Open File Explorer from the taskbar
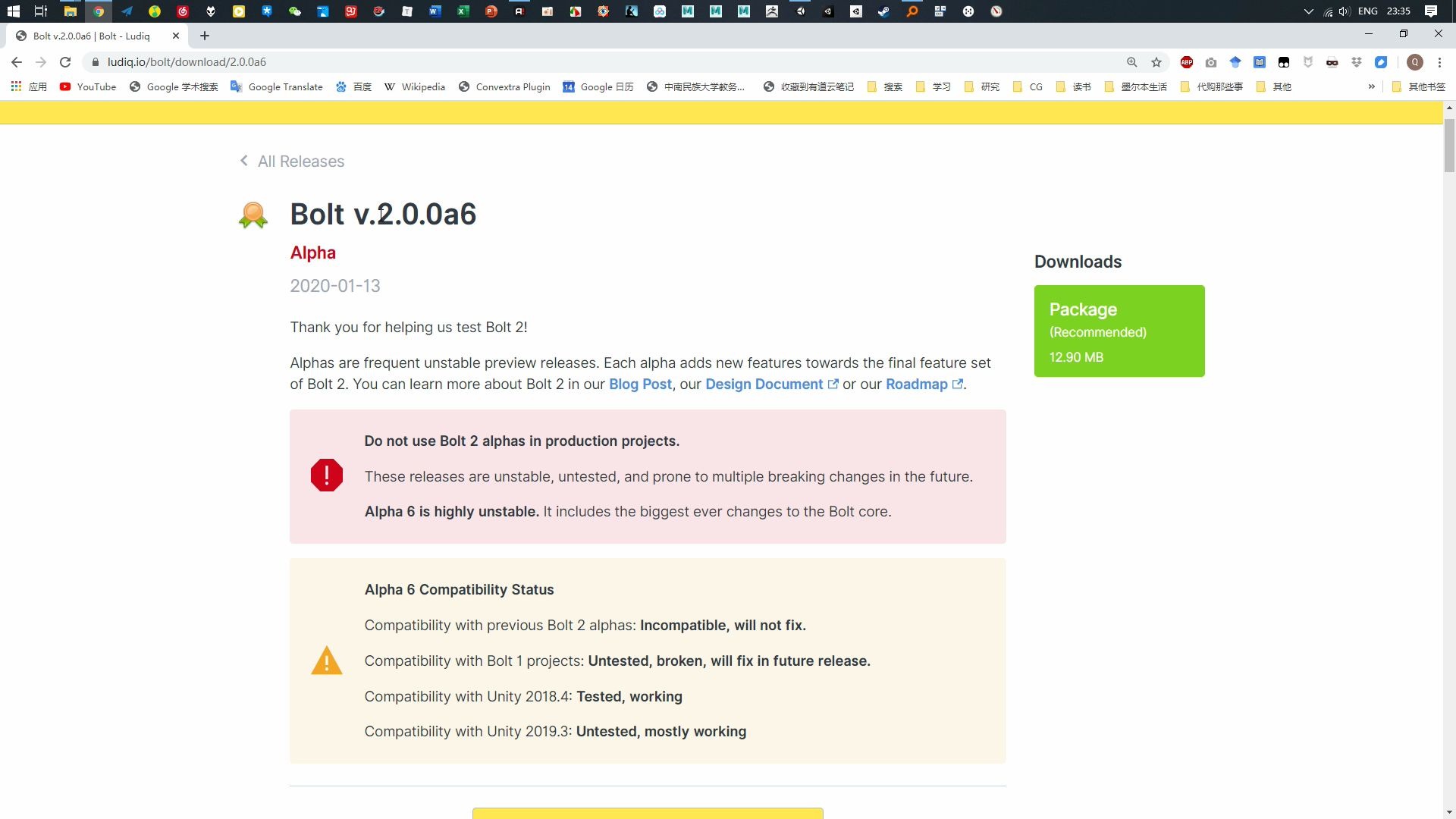This screenshot has height=819, width=1456. coord(70,11)
